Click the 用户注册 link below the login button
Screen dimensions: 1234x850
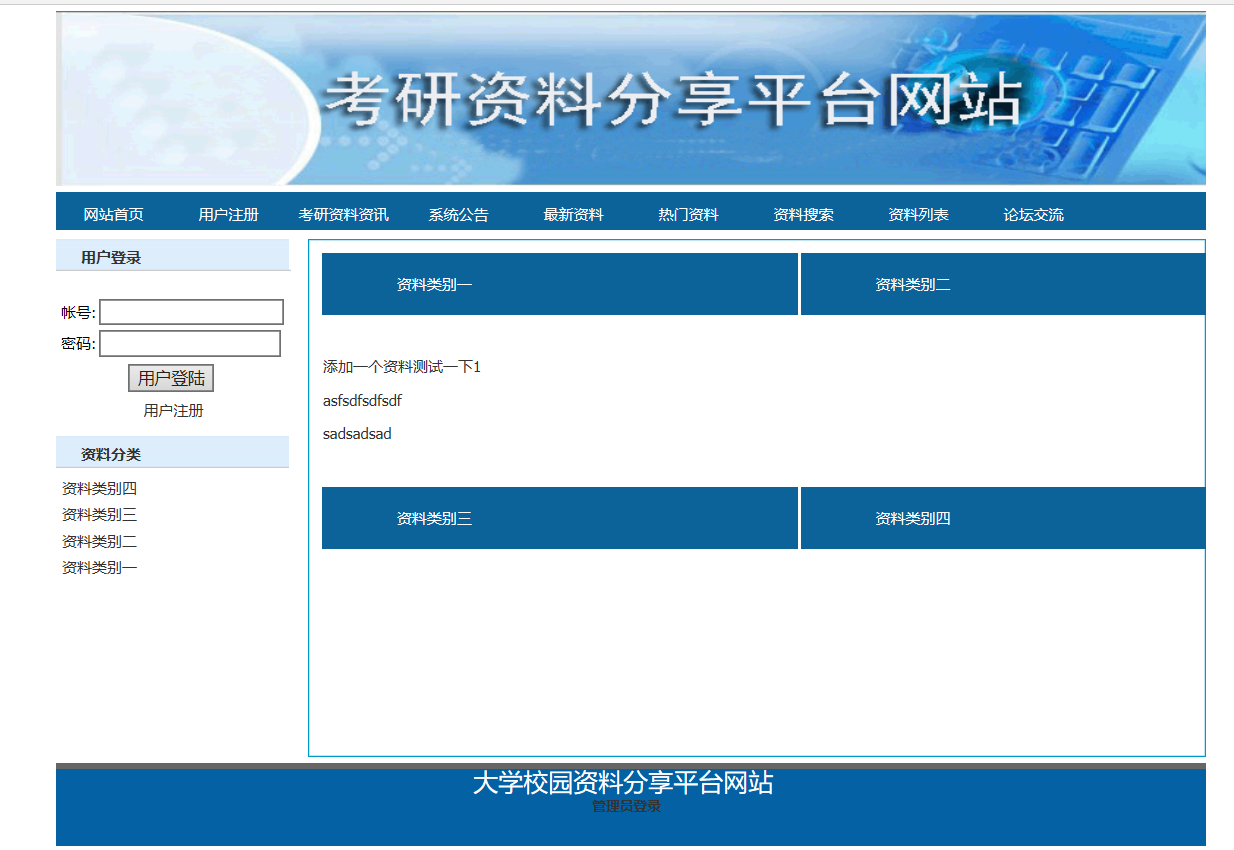[173, 411]
